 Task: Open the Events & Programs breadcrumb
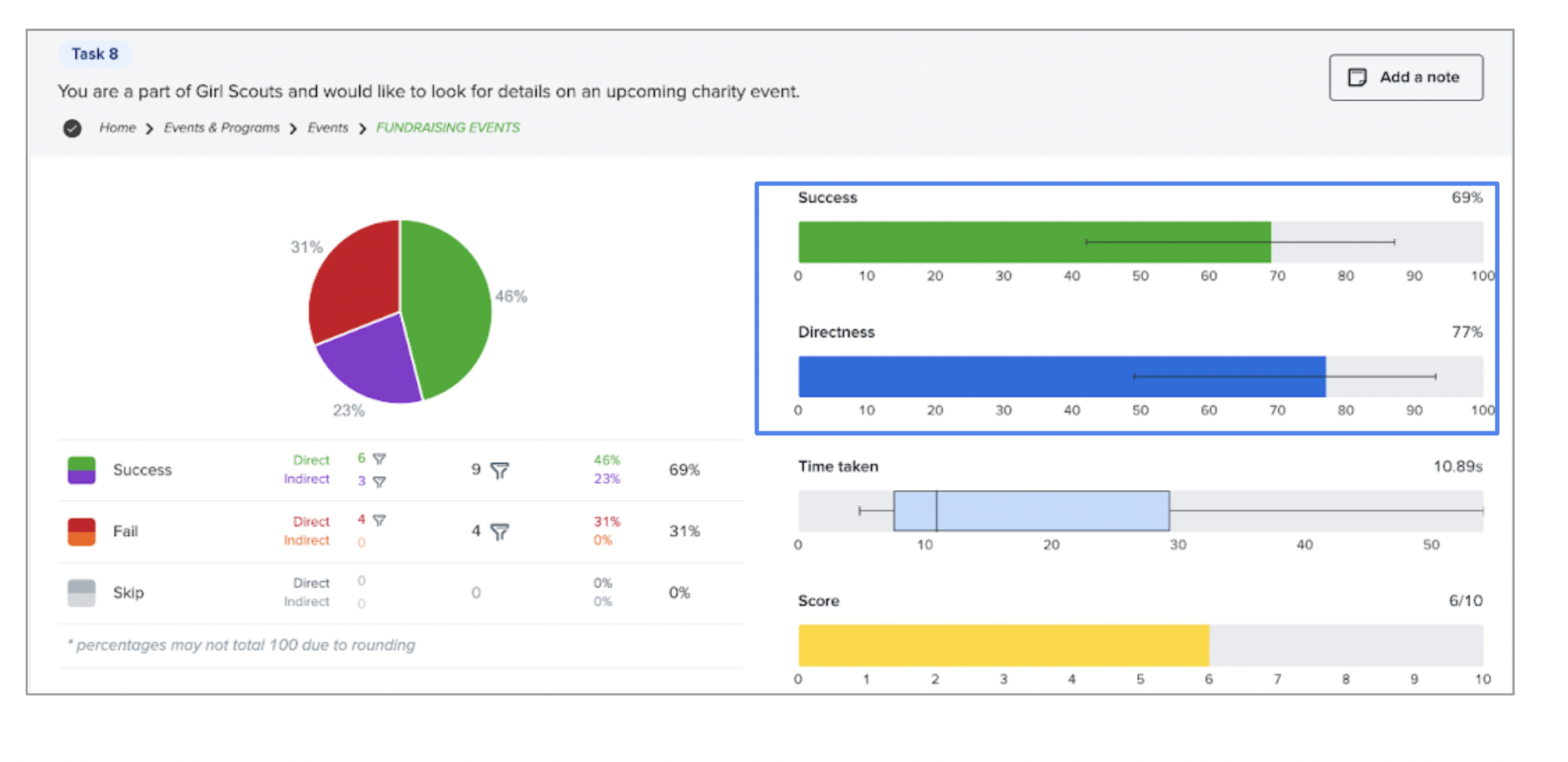221,128
